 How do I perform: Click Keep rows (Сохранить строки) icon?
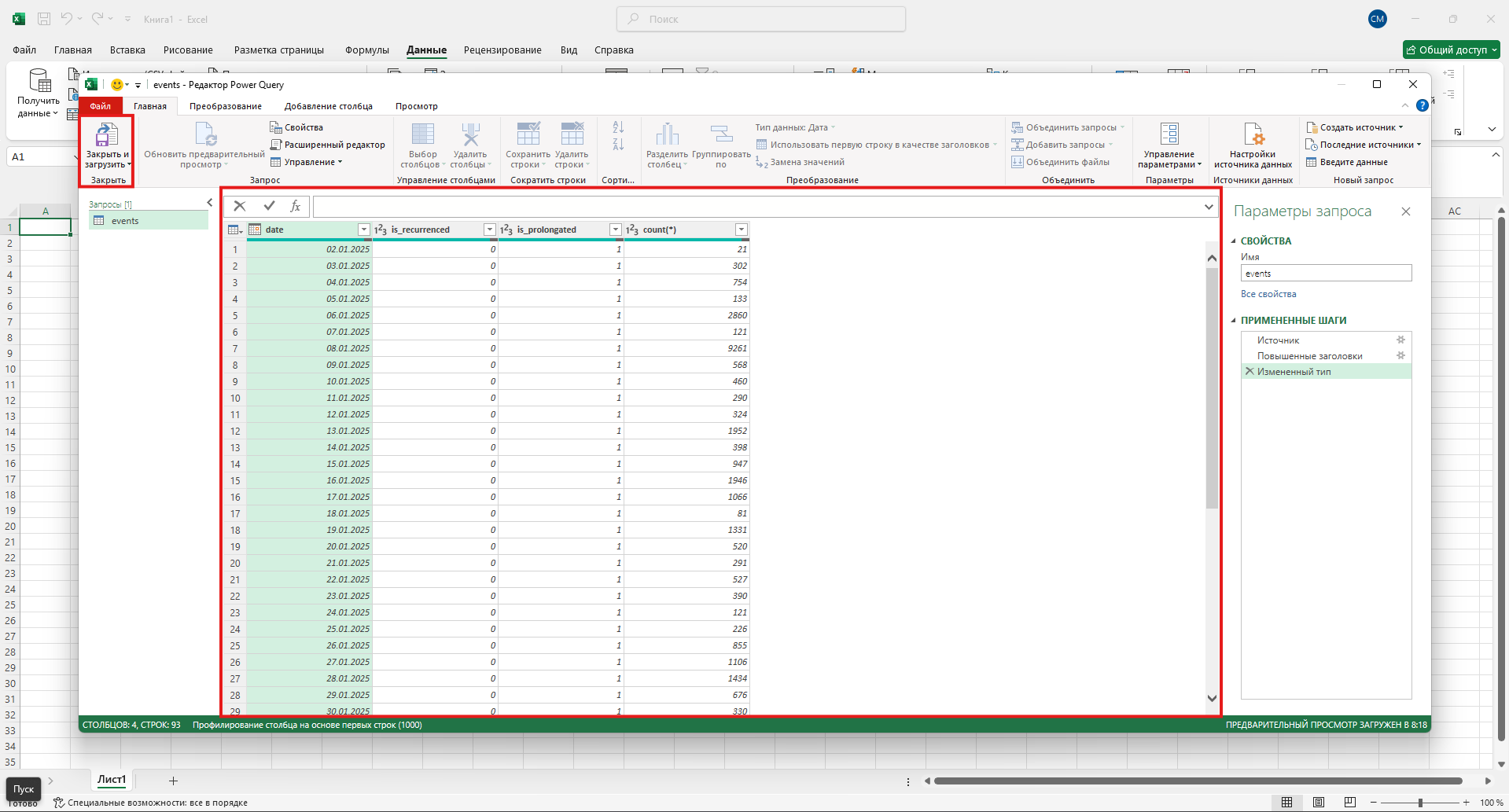pos(528,134)
